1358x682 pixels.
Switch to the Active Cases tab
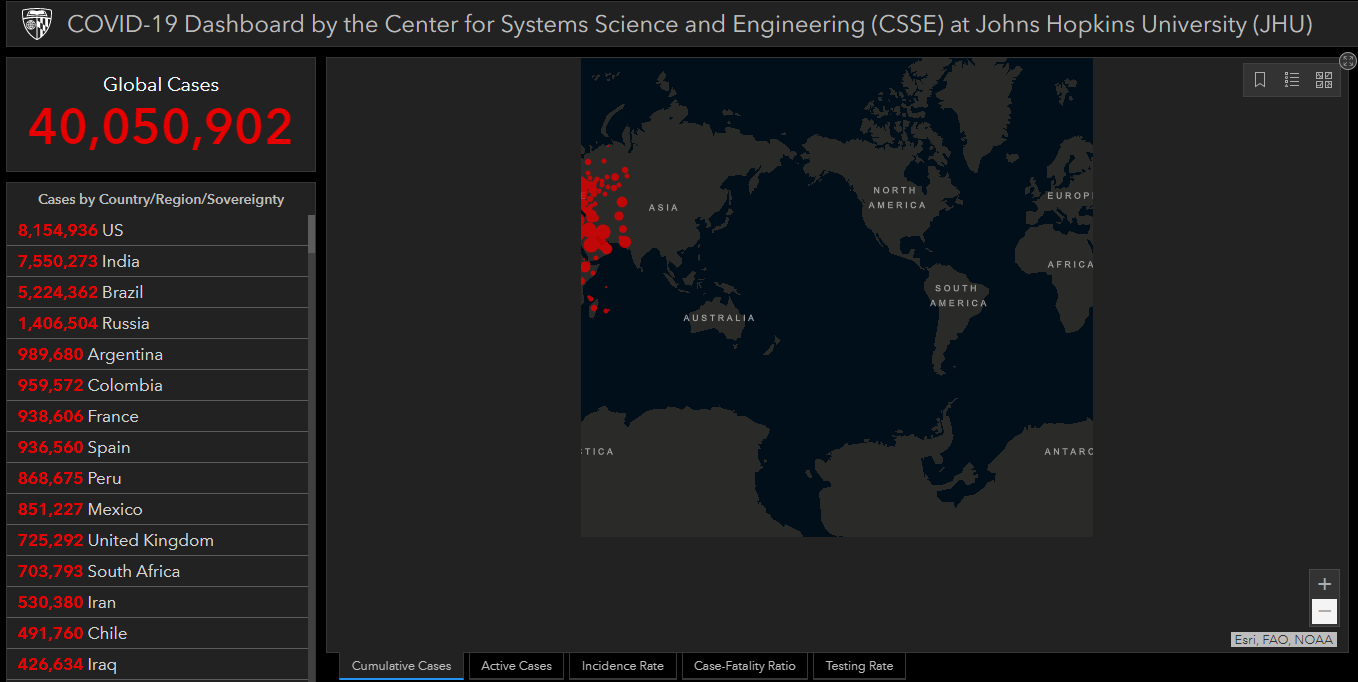click(516, 666)
